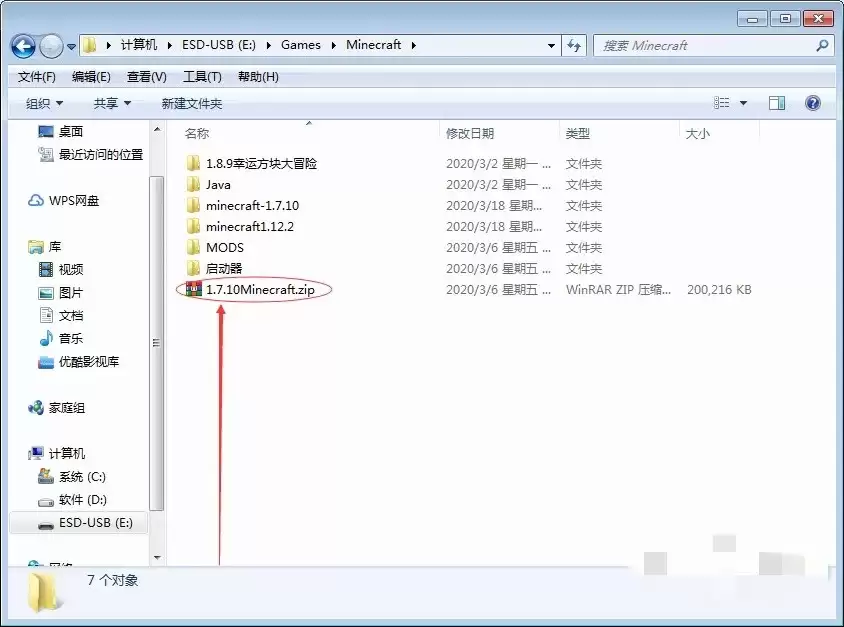This screenshot has width=844, height=627.
Task: Select Games breadcrumb in address bar
Action: [x=300, y=45]
